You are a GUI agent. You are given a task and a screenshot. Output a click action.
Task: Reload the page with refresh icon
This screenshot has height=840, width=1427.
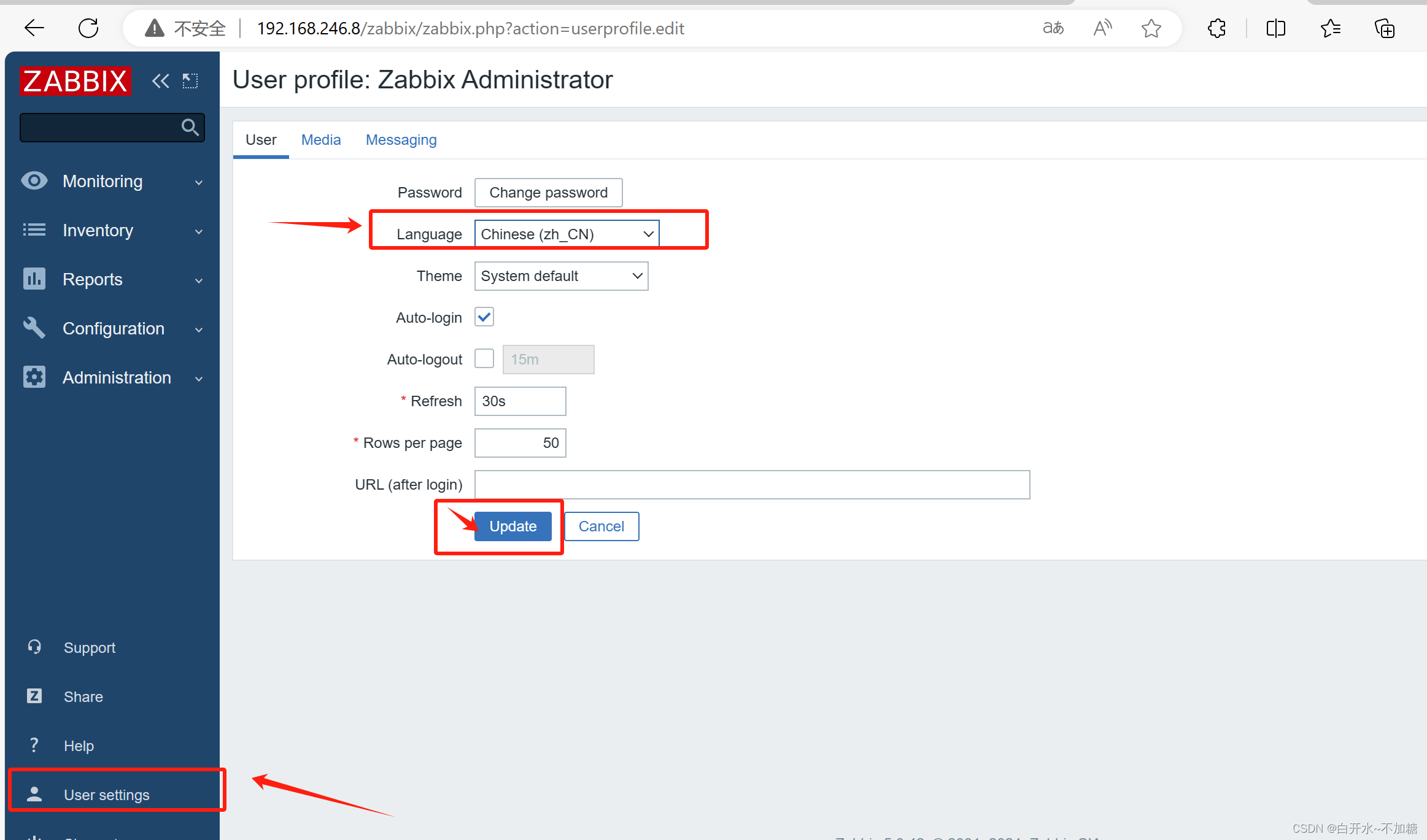88,28
